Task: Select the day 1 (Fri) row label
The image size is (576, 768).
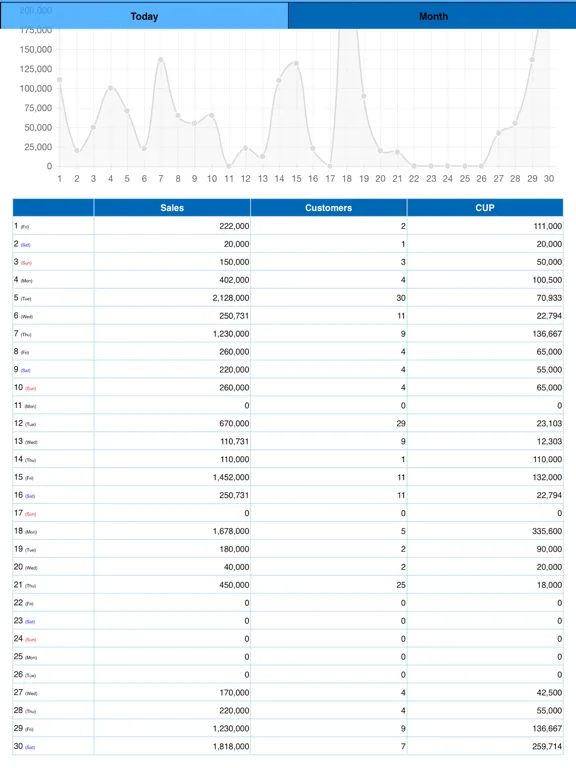Action: 22,226
